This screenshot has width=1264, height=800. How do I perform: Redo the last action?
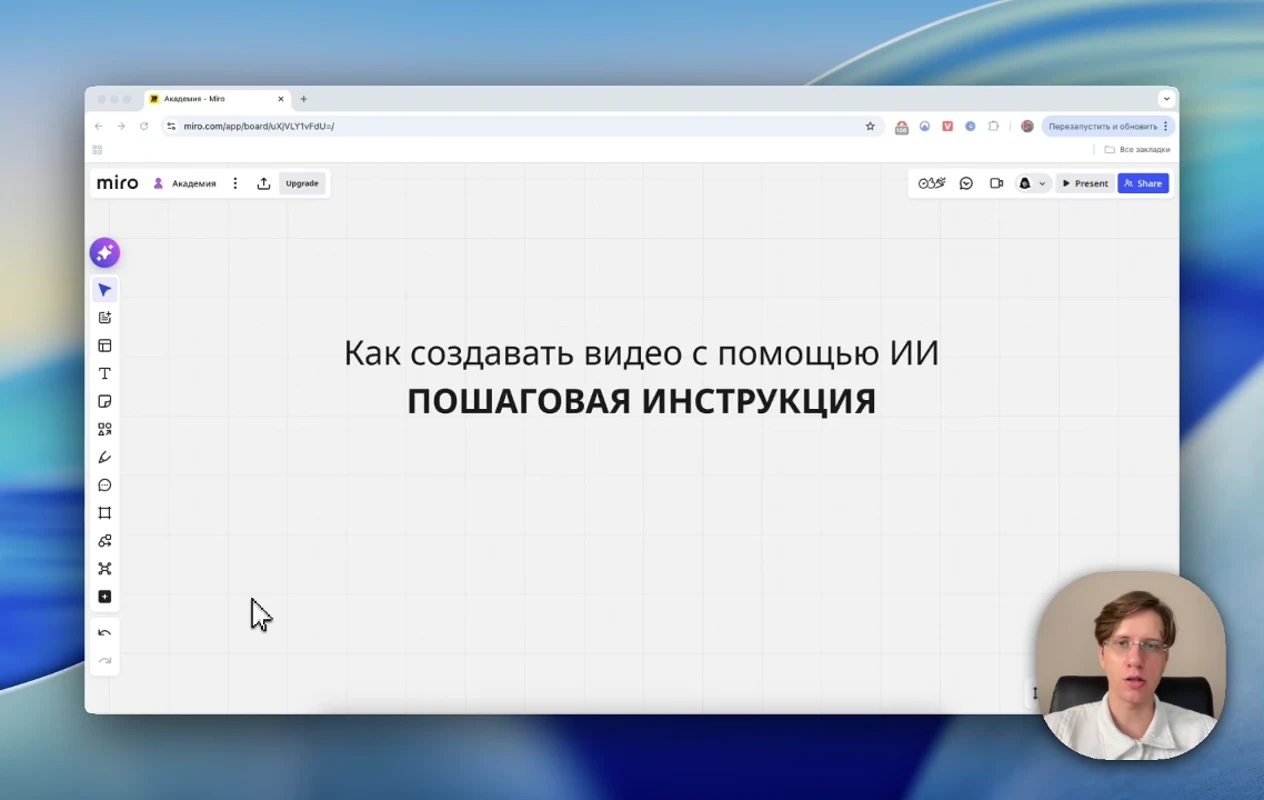[105, 661]
